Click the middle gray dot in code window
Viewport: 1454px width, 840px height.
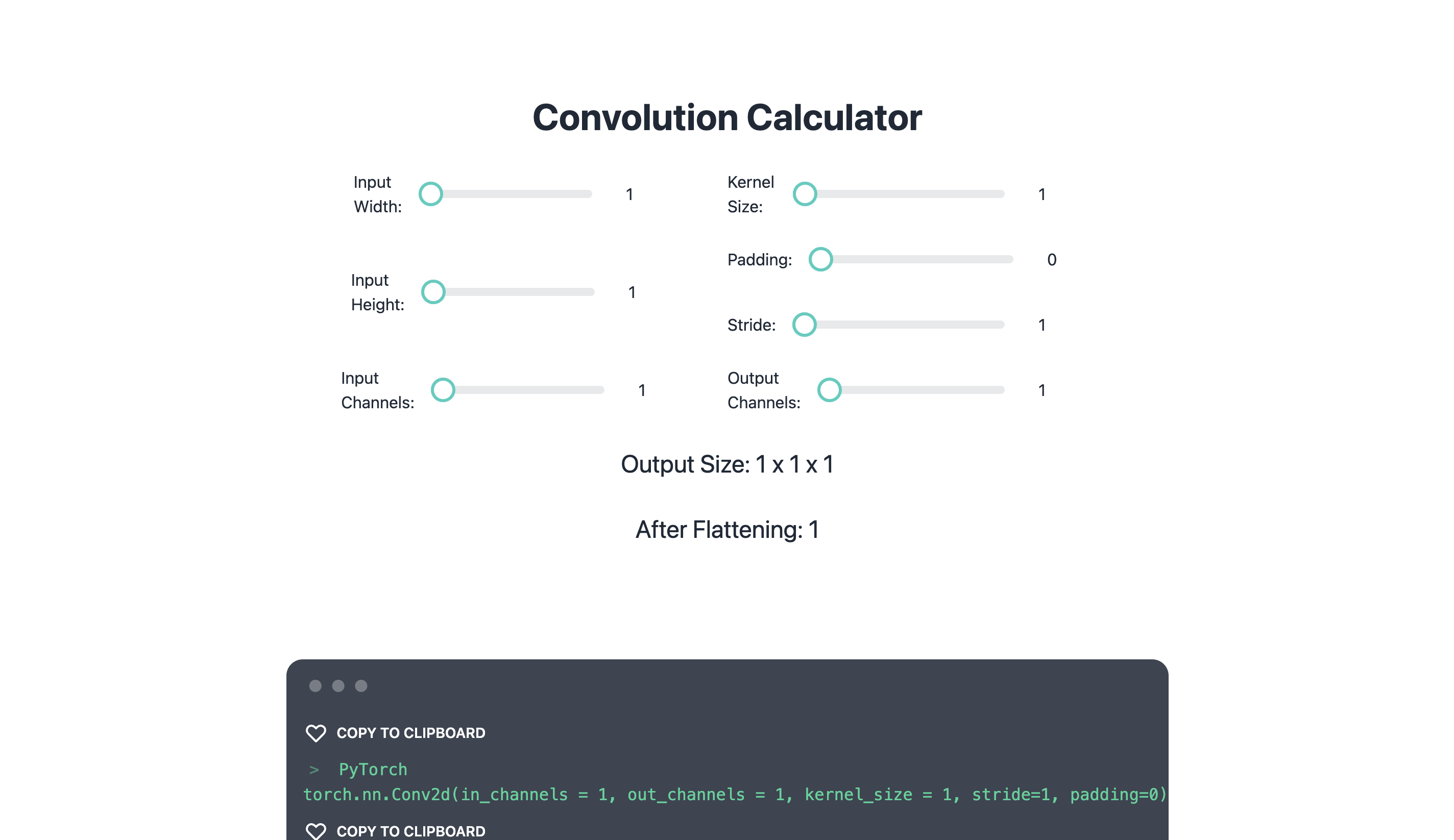[338, 685]
